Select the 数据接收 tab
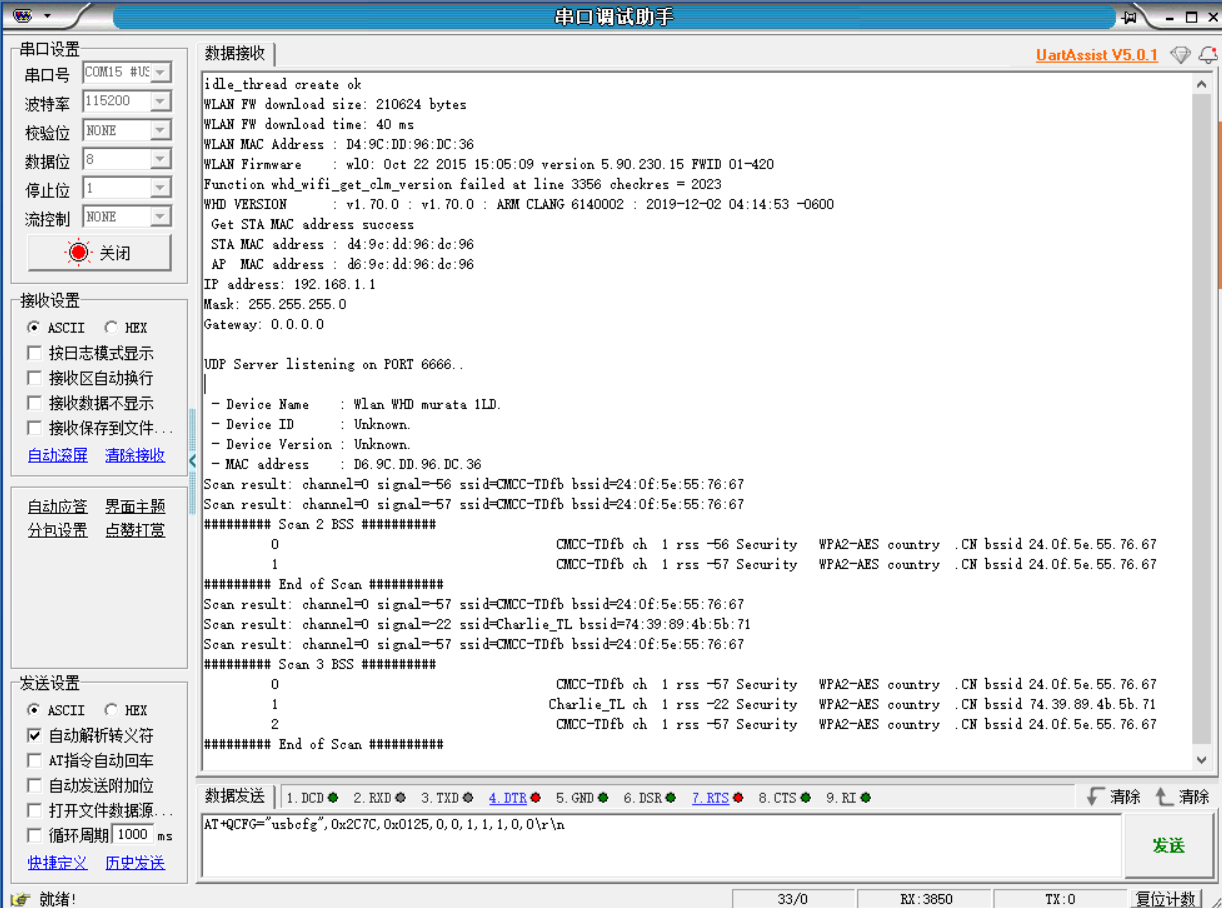The width and height of the screenshot is (1222, 908). pyautogui.click(x=235, y=53)
